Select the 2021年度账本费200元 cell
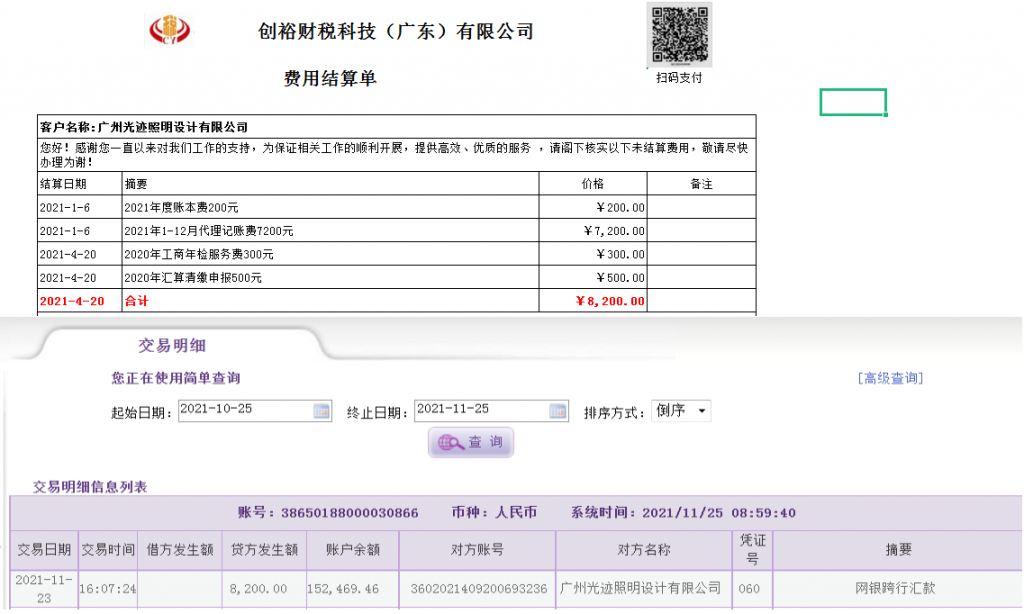This screenshot has width=1024, height=614. [x=330, y=208]
